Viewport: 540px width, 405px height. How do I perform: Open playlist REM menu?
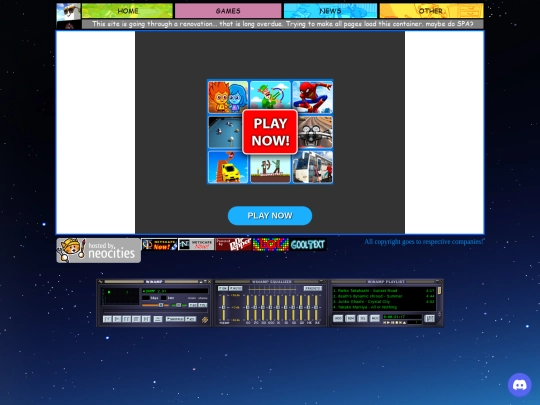(x=350, y=318)
